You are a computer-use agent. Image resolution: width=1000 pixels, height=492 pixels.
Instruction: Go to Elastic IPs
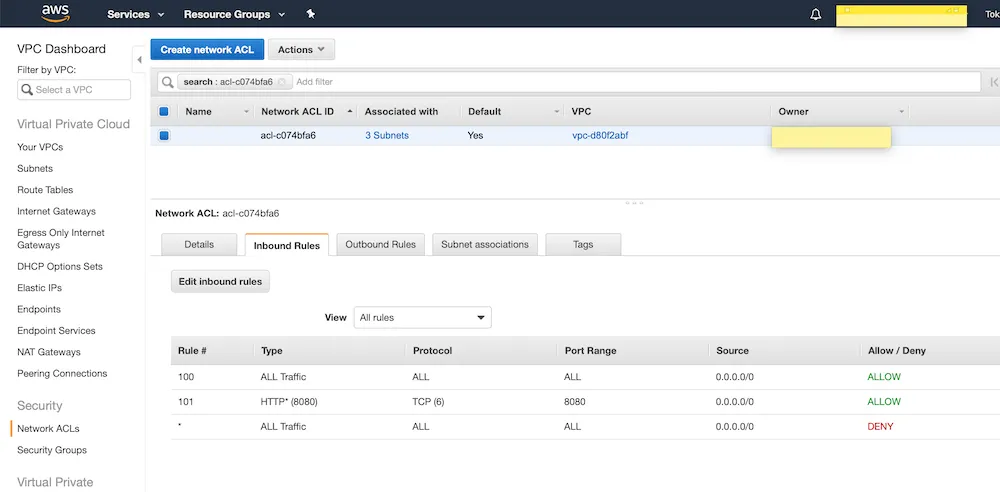click(40, 288)
